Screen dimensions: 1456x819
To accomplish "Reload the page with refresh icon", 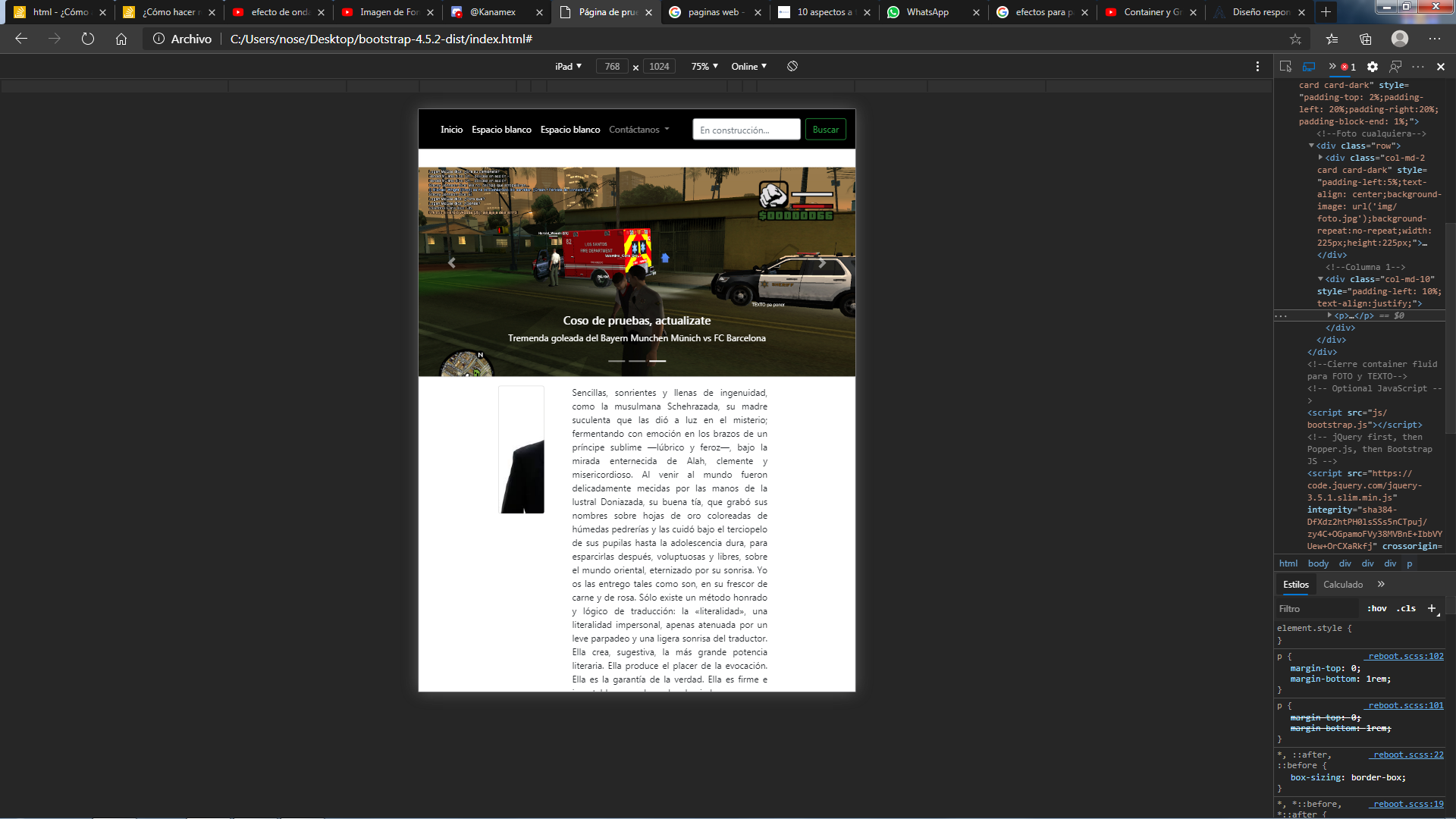I will 88,39.
